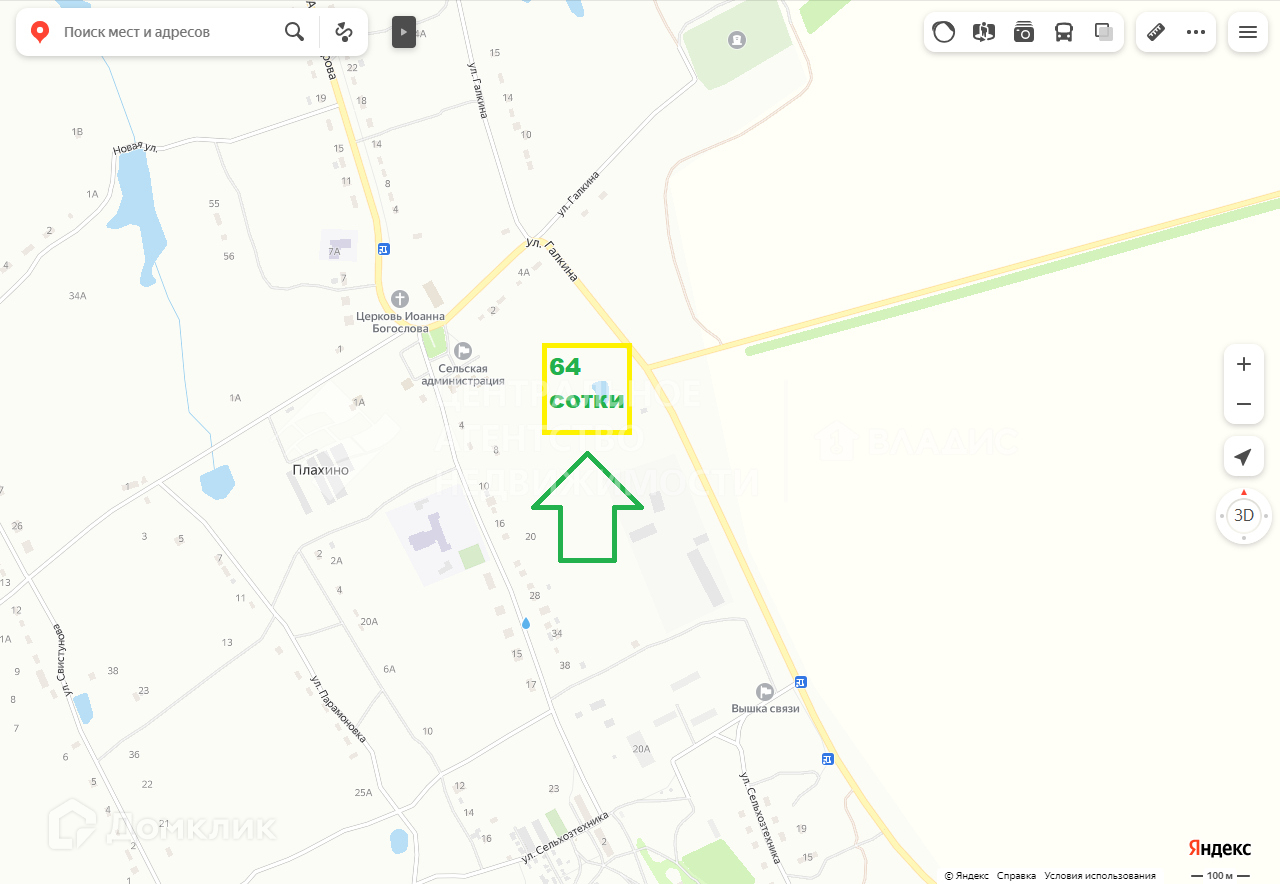Click the my location arrow button
The image size is (1280, 884).
click(1243, 456)
